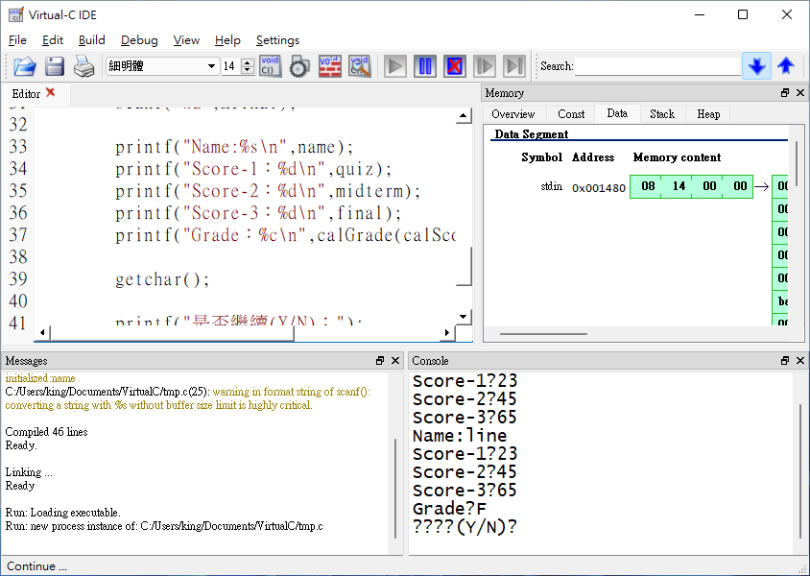The width and height of the screenshot is (810, 576).
Task: Click the red Stop execution icon
Action: (x=455, y=67)
